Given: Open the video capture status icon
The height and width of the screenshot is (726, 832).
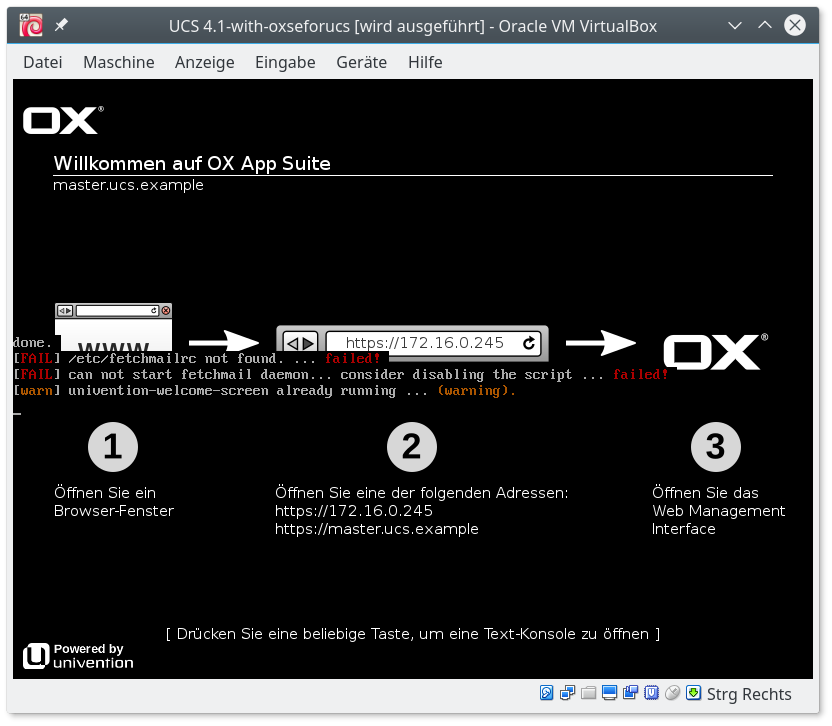Looking at the screenshot, I should click(631, 693).
